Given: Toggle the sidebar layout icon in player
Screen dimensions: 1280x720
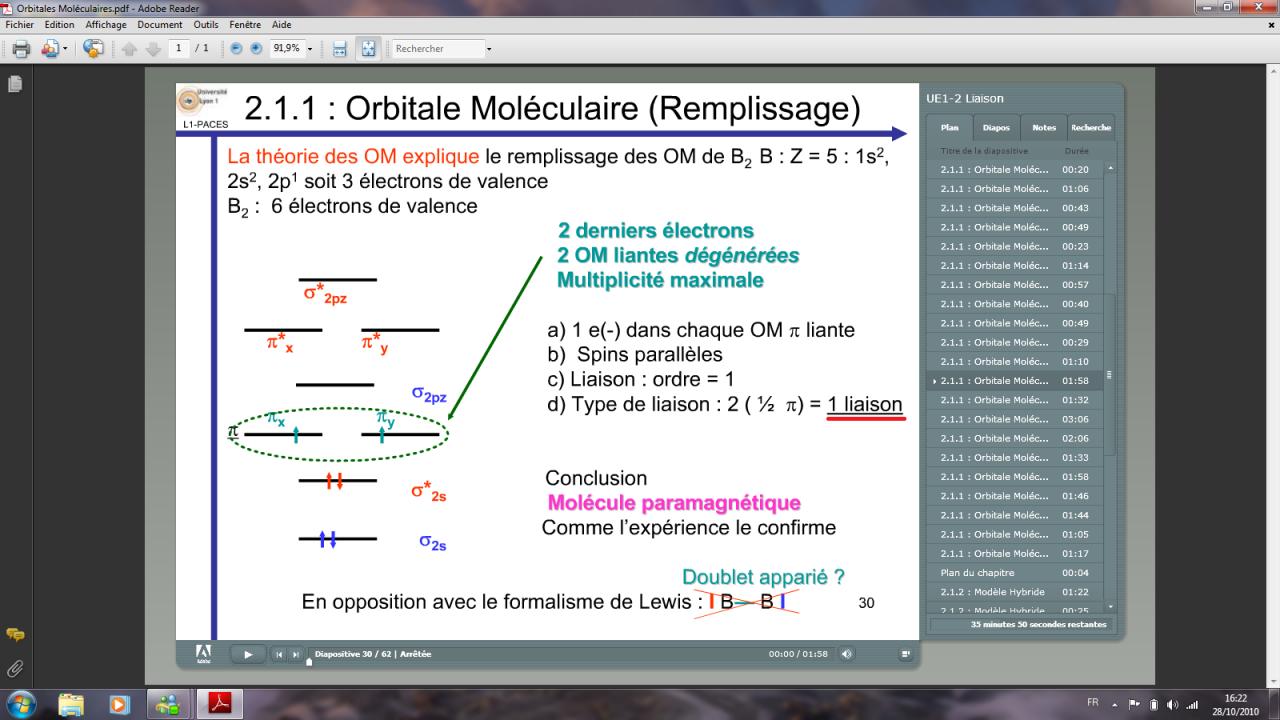Looking at the screenshot, I should click(x=906, y=654).
